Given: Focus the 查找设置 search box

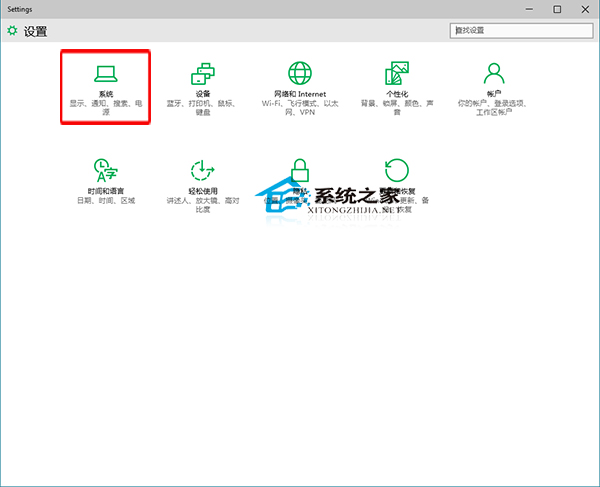Looking at the screenshot, I should pyautogui.click(x=522, y=31).
